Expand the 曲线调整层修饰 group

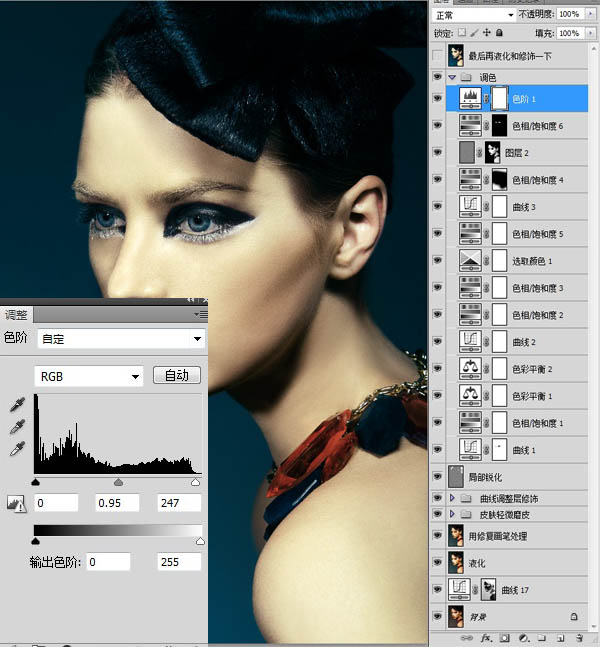pos(452,498)
